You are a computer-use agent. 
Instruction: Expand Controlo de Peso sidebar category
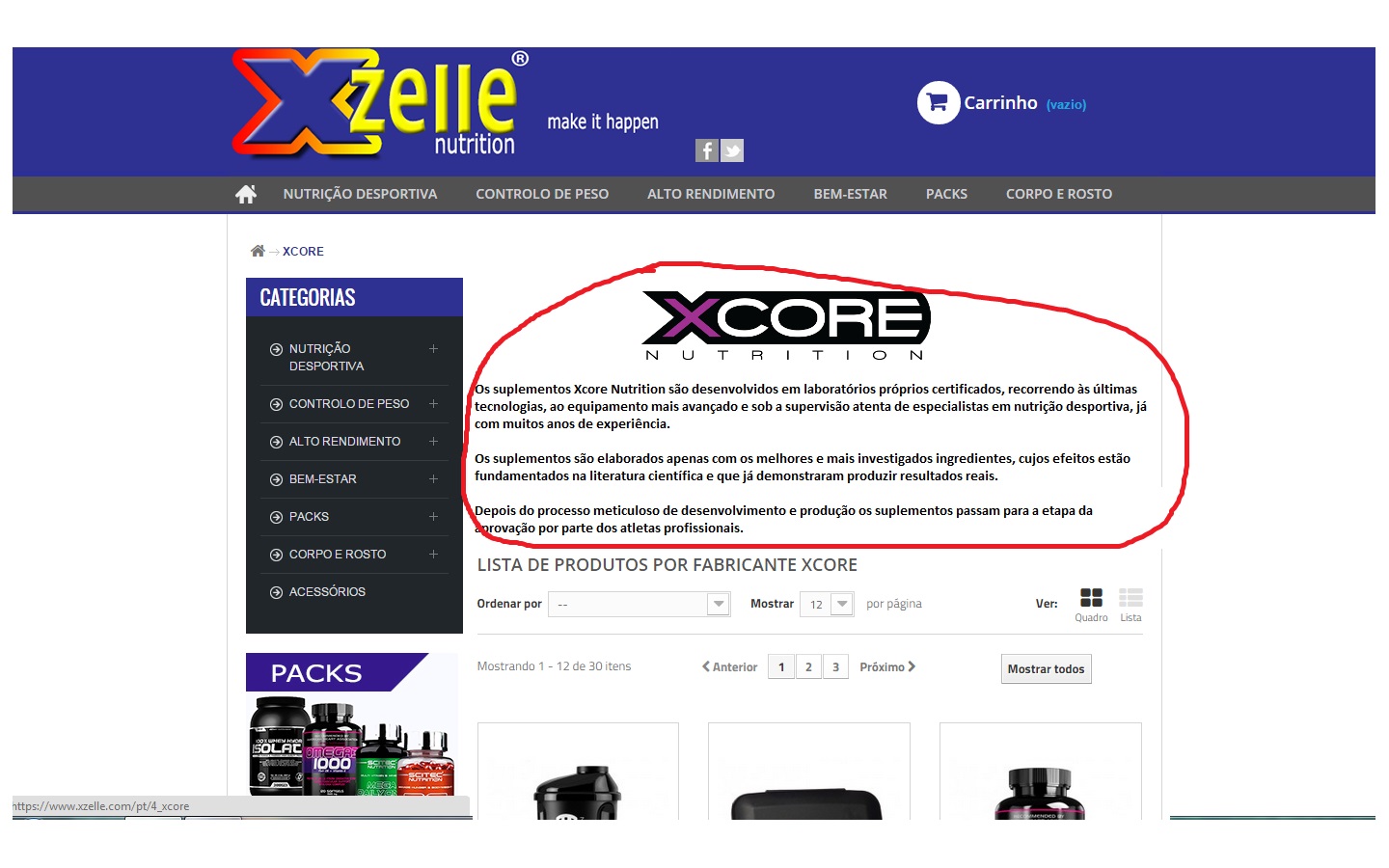click(433, 404)
